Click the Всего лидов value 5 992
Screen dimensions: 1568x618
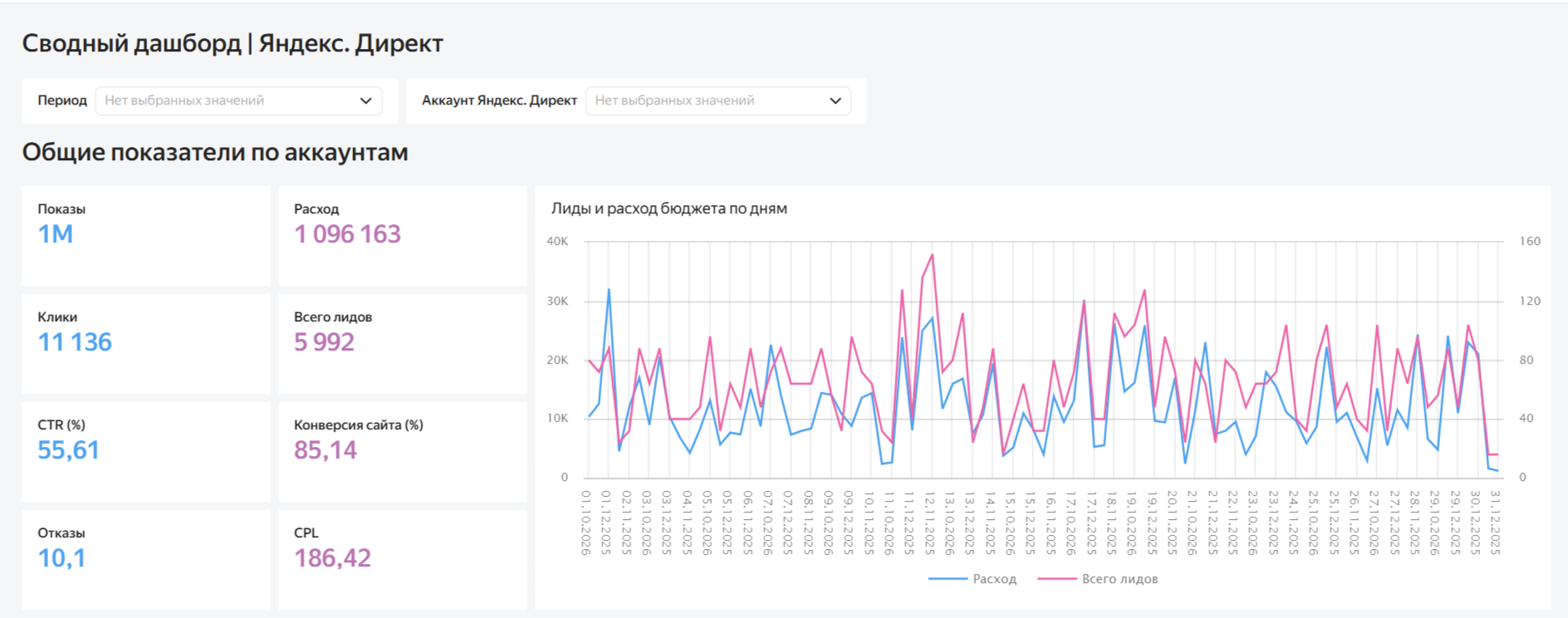tap(324, 342)
